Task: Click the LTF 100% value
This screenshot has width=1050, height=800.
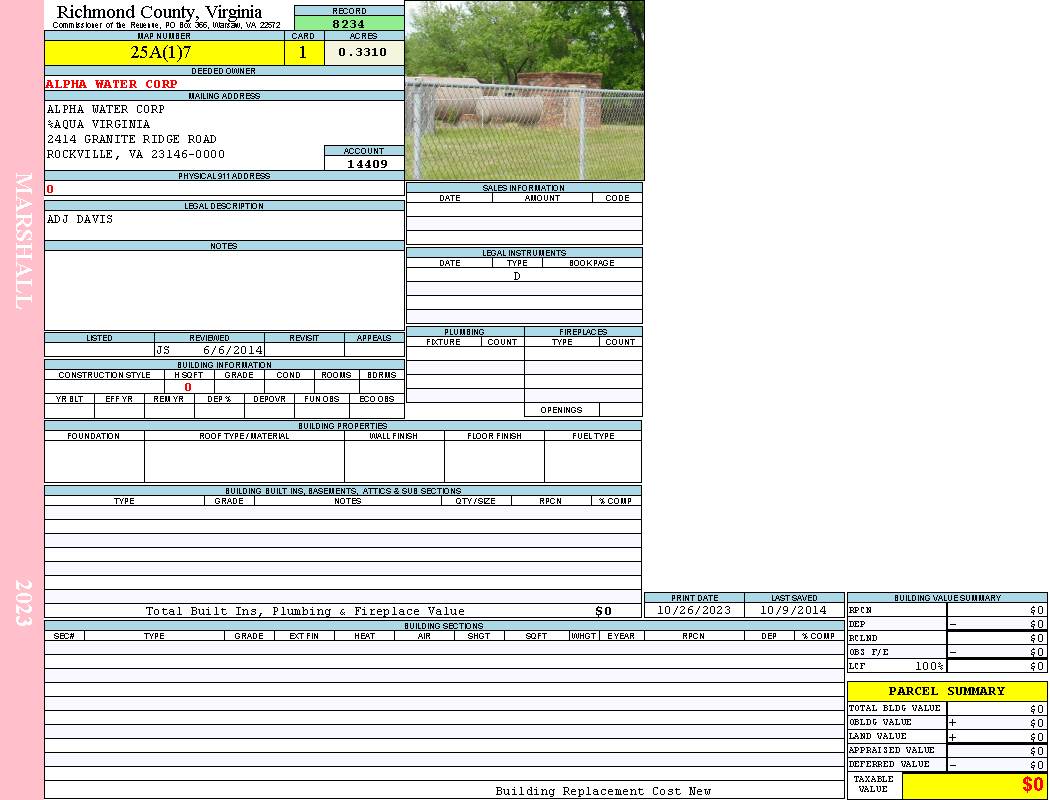Action: 930,666
